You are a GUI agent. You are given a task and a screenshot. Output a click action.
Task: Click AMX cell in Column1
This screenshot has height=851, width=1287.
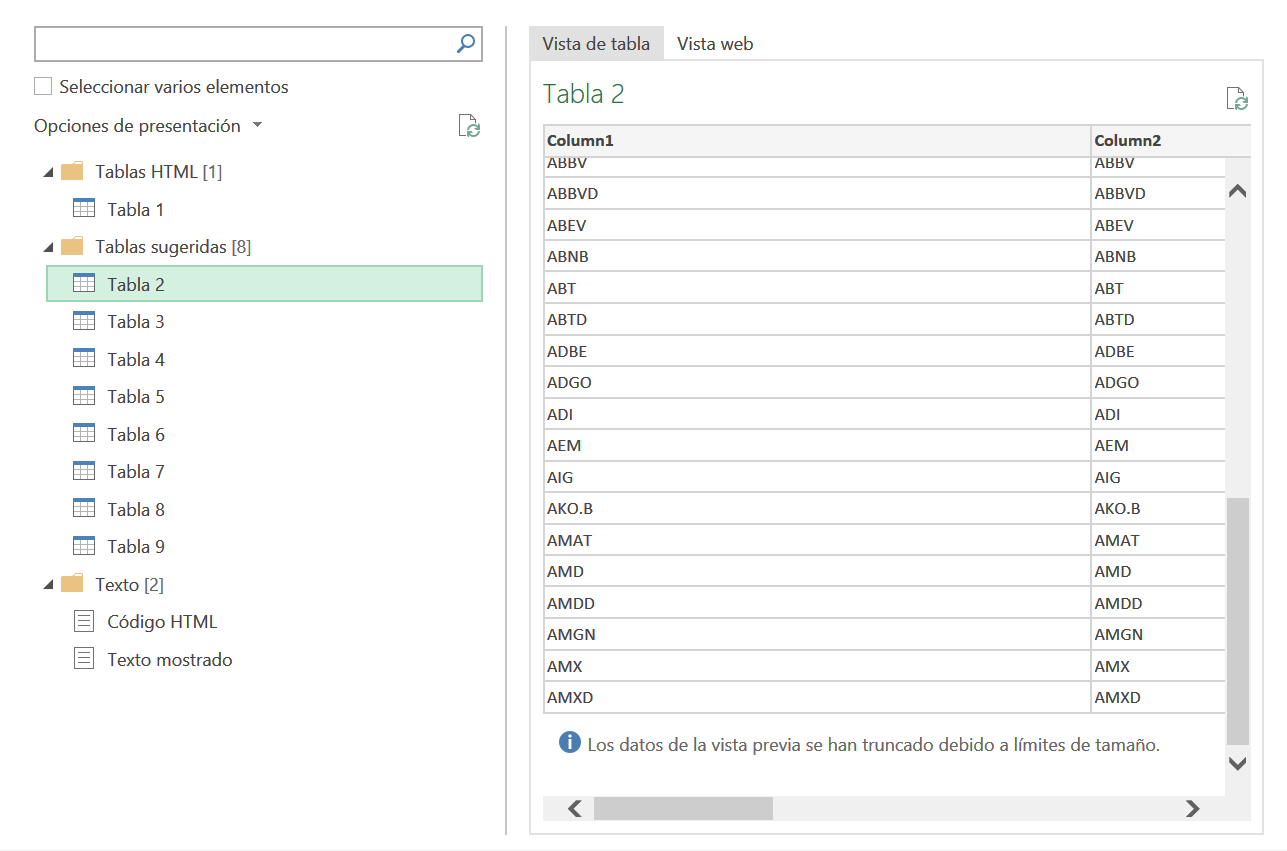(x=817, y=666)
